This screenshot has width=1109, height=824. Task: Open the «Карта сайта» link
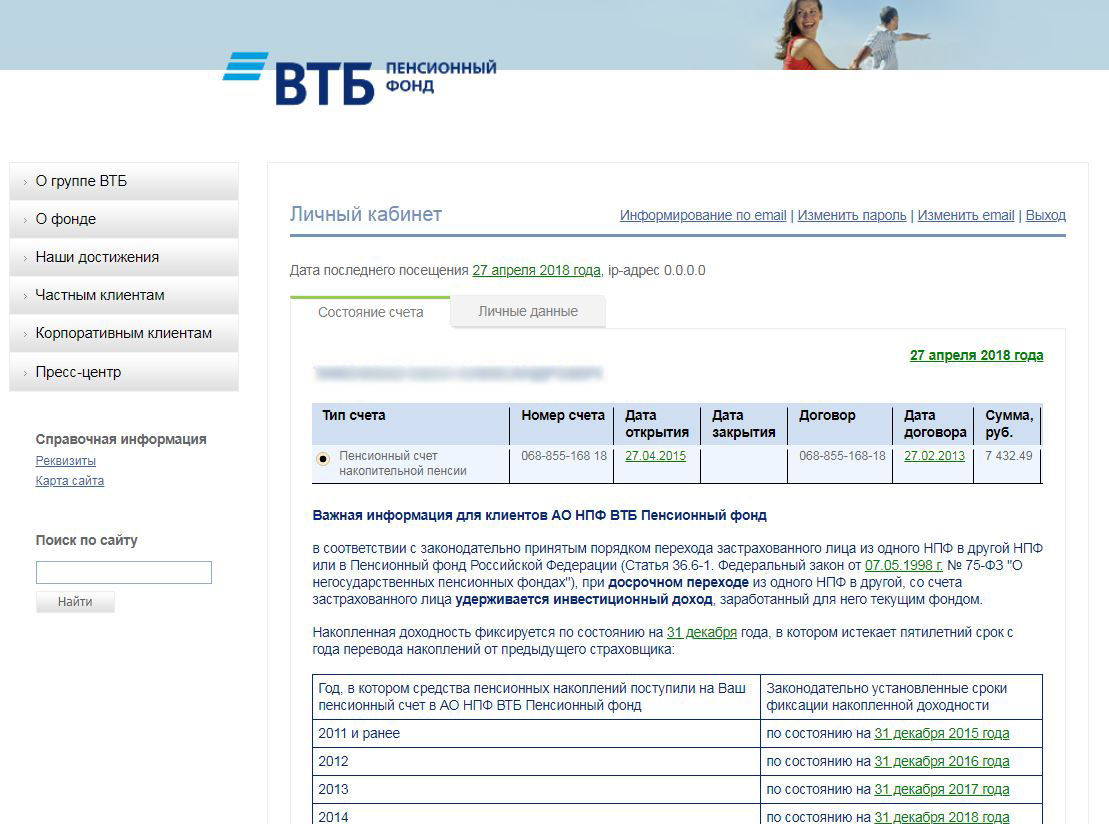69,481
